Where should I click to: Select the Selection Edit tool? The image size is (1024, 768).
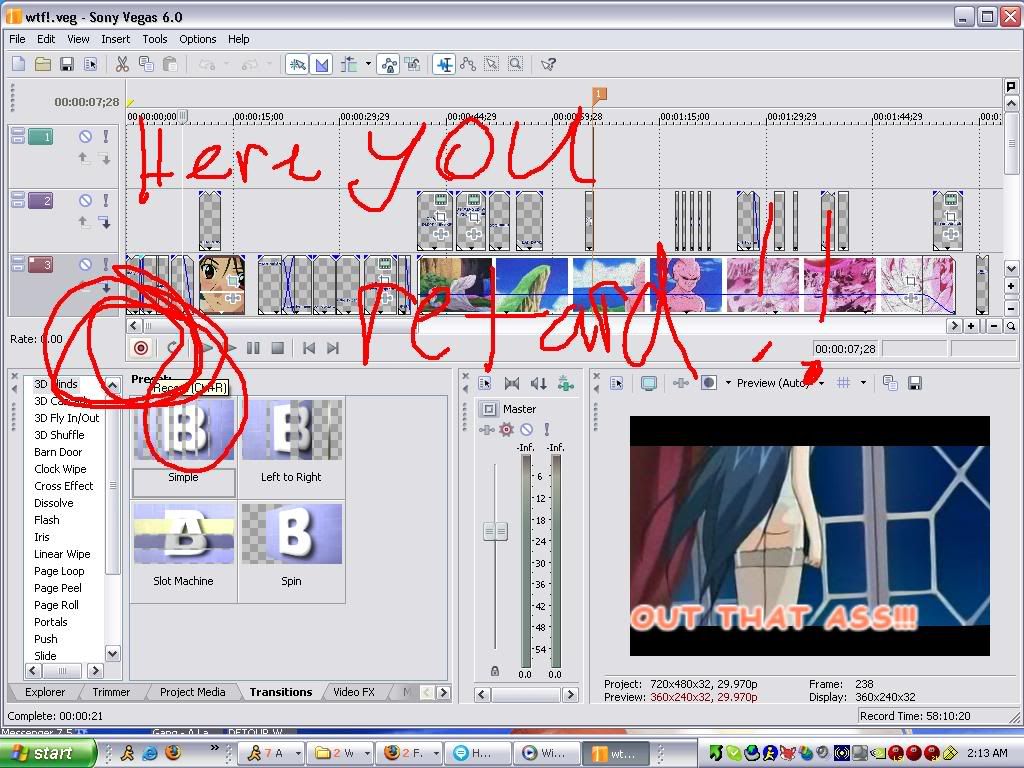[491, 64]
